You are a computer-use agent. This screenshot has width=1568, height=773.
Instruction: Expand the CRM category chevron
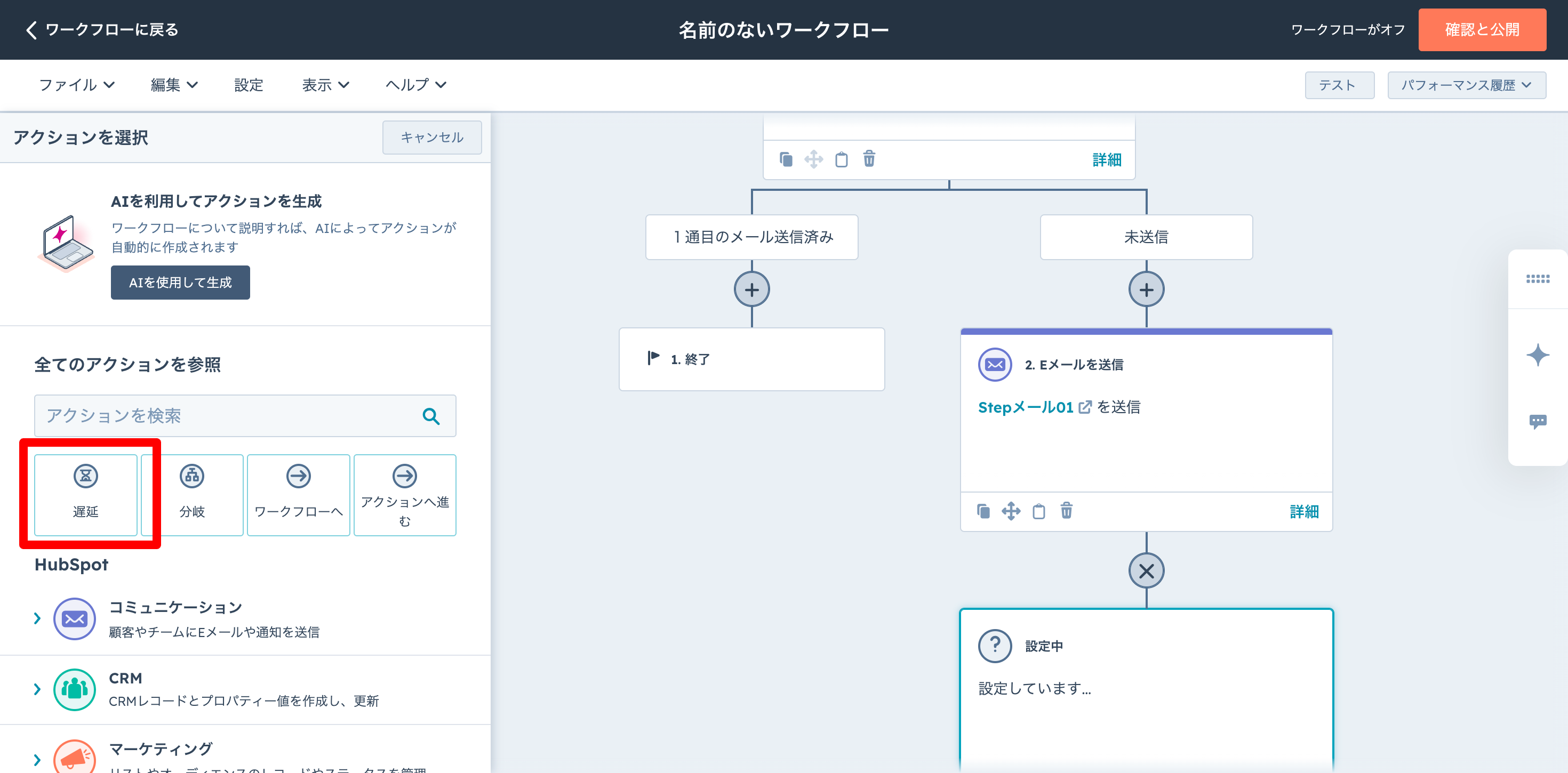37,690
